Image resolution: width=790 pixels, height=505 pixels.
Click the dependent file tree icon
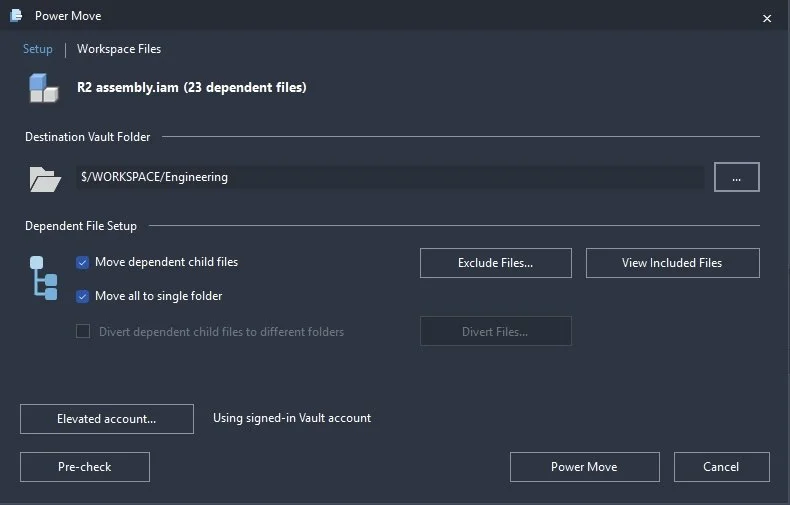pos(44,278)
